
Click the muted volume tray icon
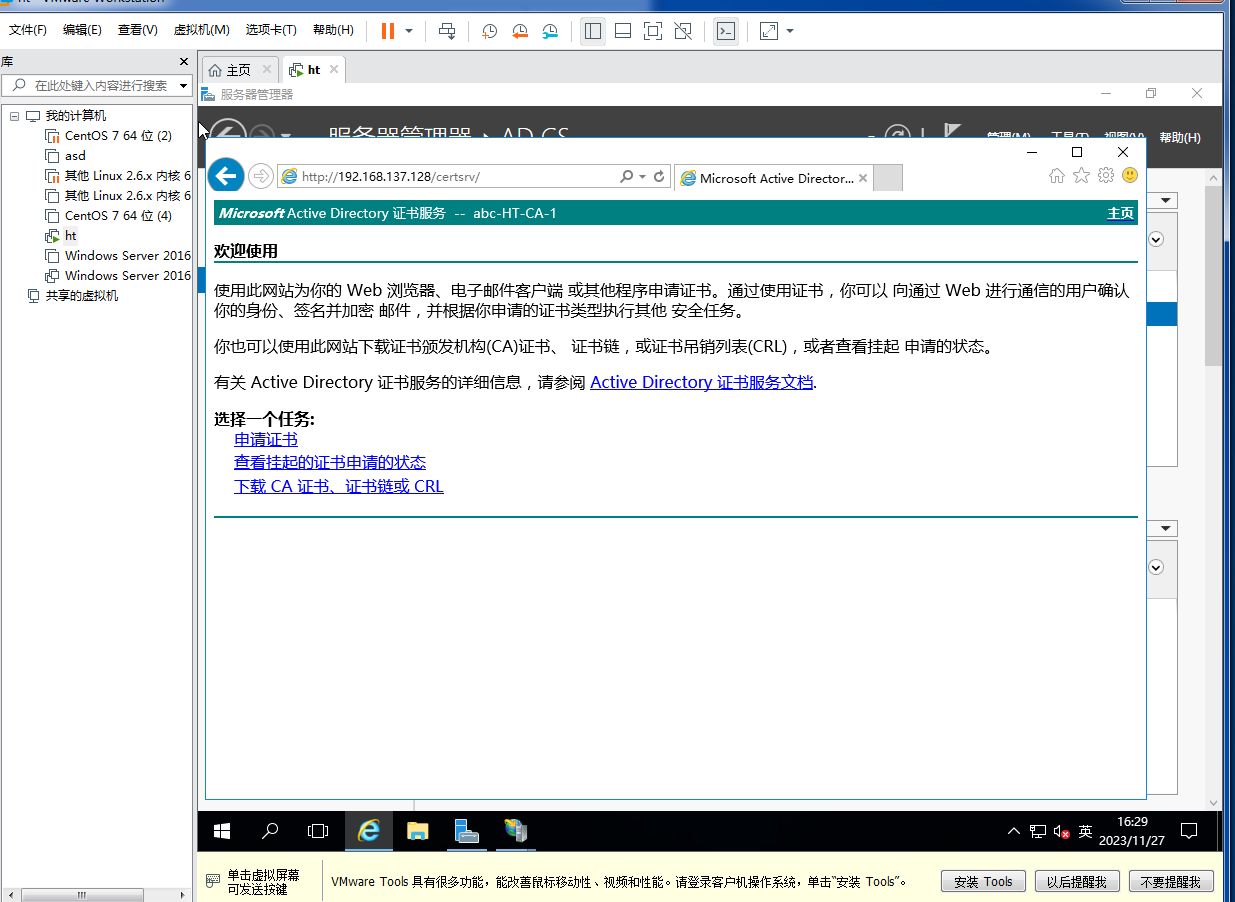click(x=1062, y=831)
